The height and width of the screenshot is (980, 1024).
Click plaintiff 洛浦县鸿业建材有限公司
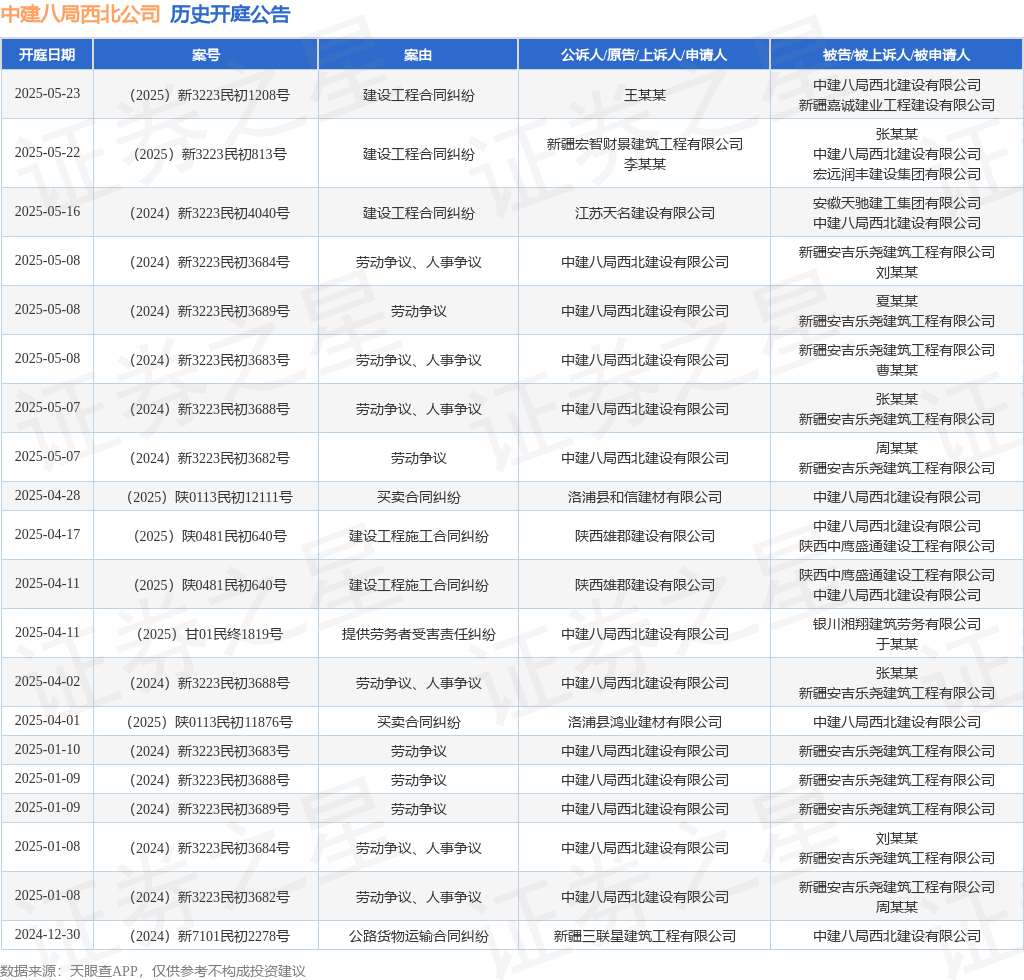coord(645,722)
